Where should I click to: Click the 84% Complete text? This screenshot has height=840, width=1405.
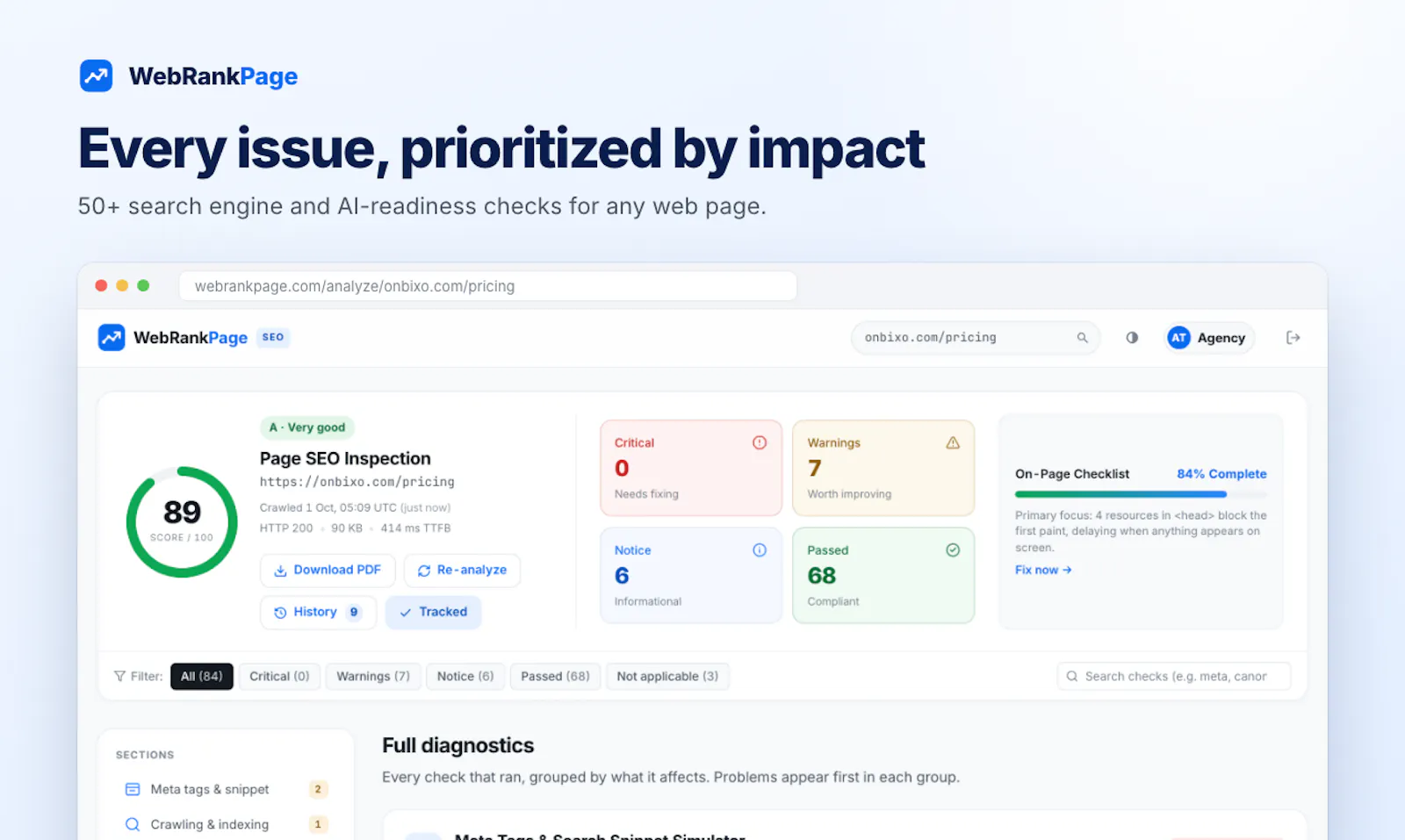1221,474
